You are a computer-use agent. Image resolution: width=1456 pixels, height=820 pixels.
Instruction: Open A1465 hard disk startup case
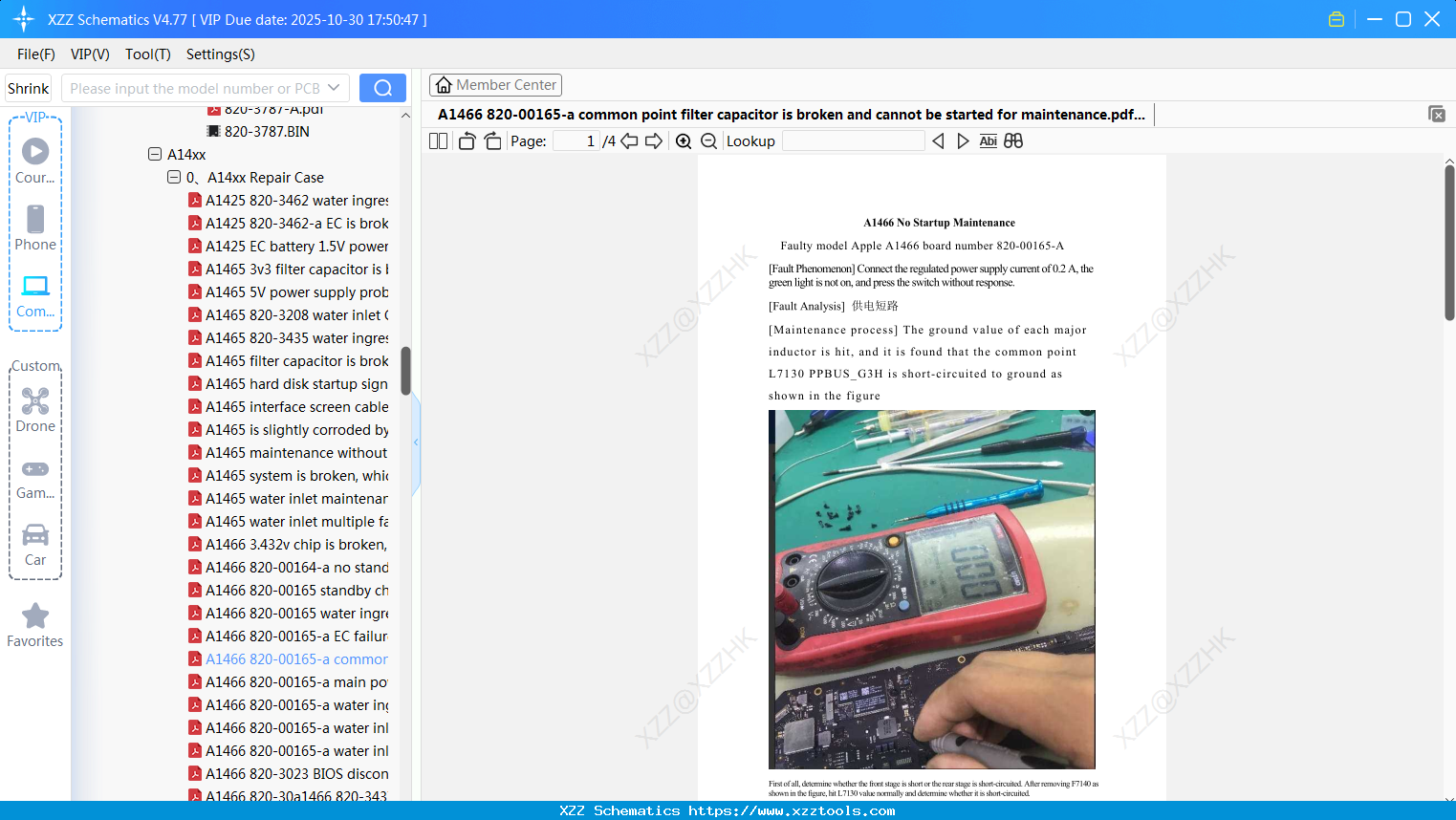coord(297,383)
